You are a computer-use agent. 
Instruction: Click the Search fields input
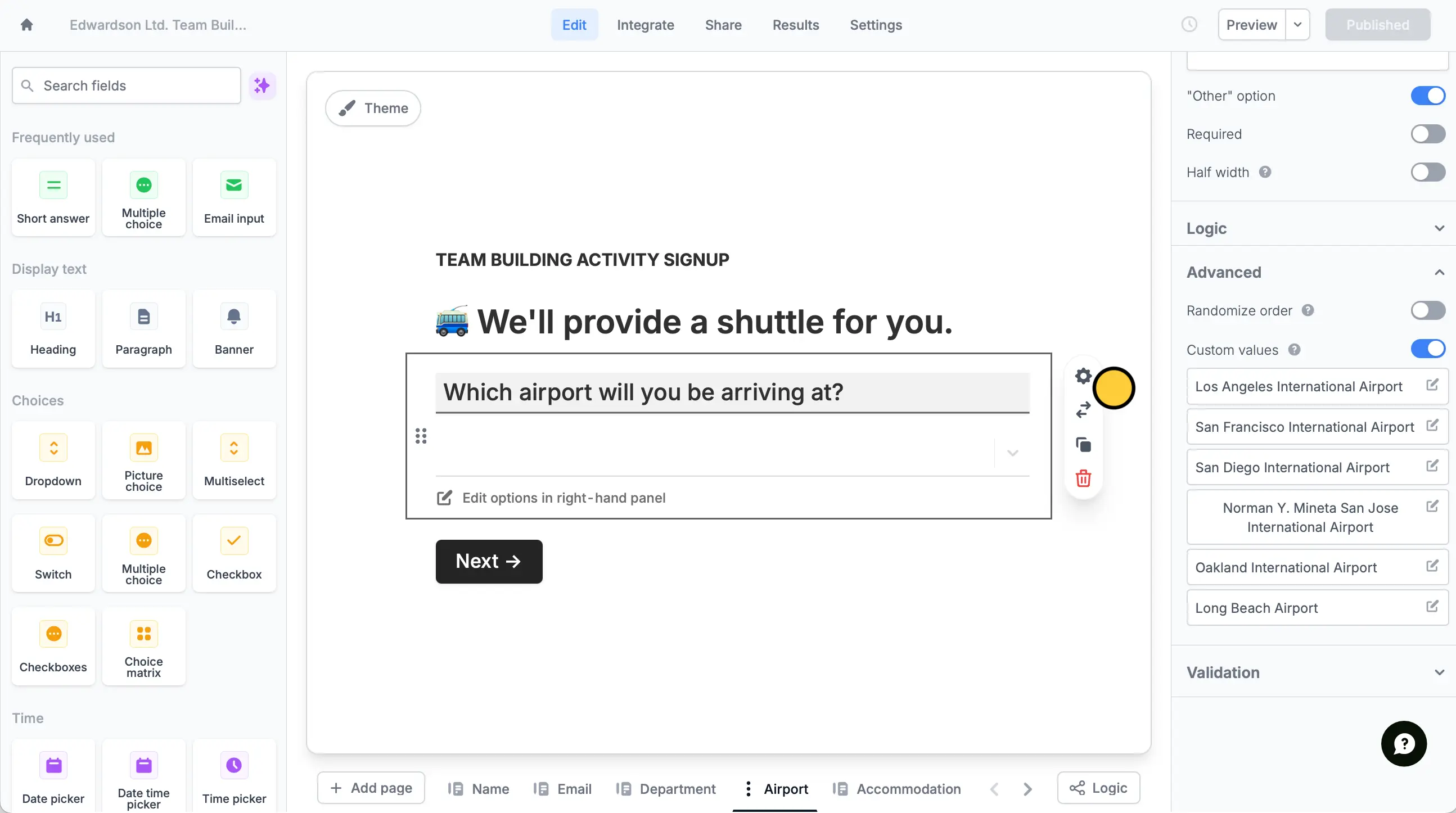tap(127, 86)
